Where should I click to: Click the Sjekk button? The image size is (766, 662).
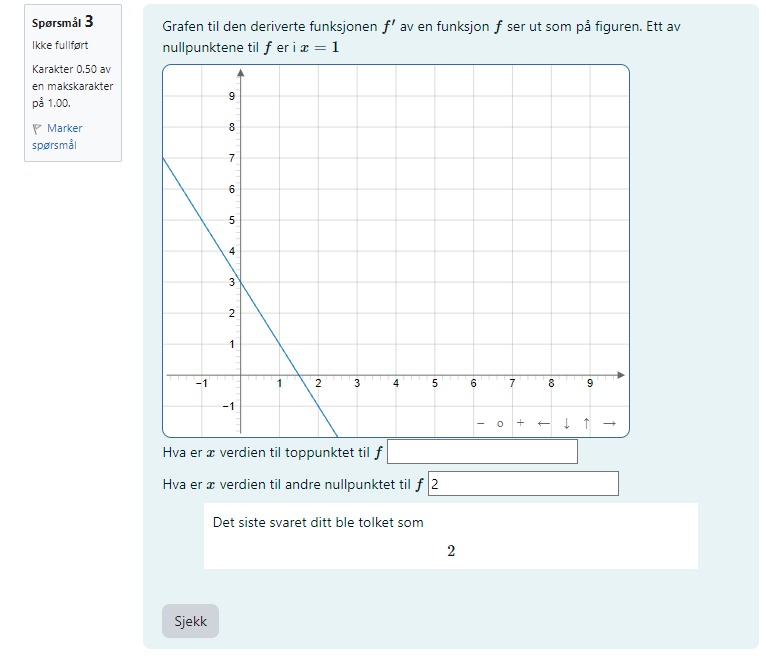tap(191, 621)
